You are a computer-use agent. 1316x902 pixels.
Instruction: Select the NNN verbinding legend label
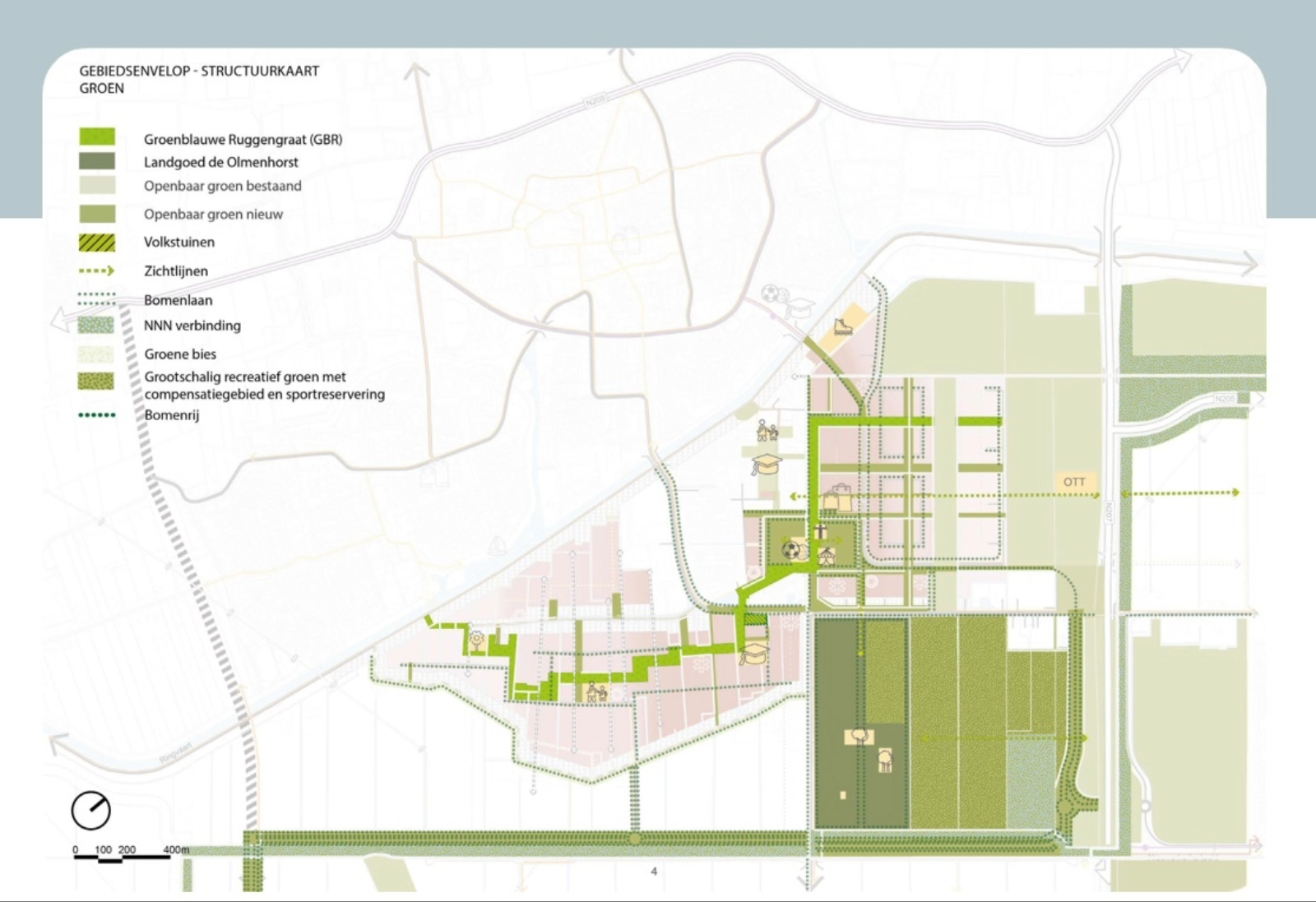point(192,326)
